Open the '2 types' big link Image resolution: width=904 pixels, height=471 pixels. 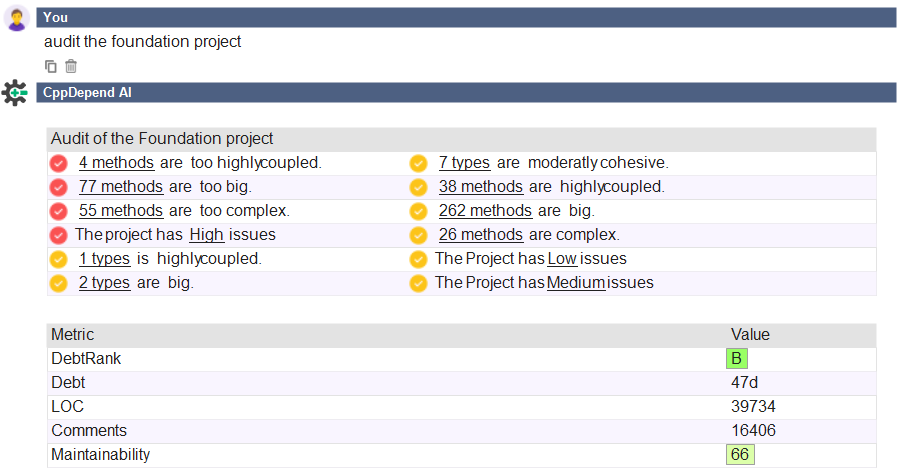tap(104, 282)
